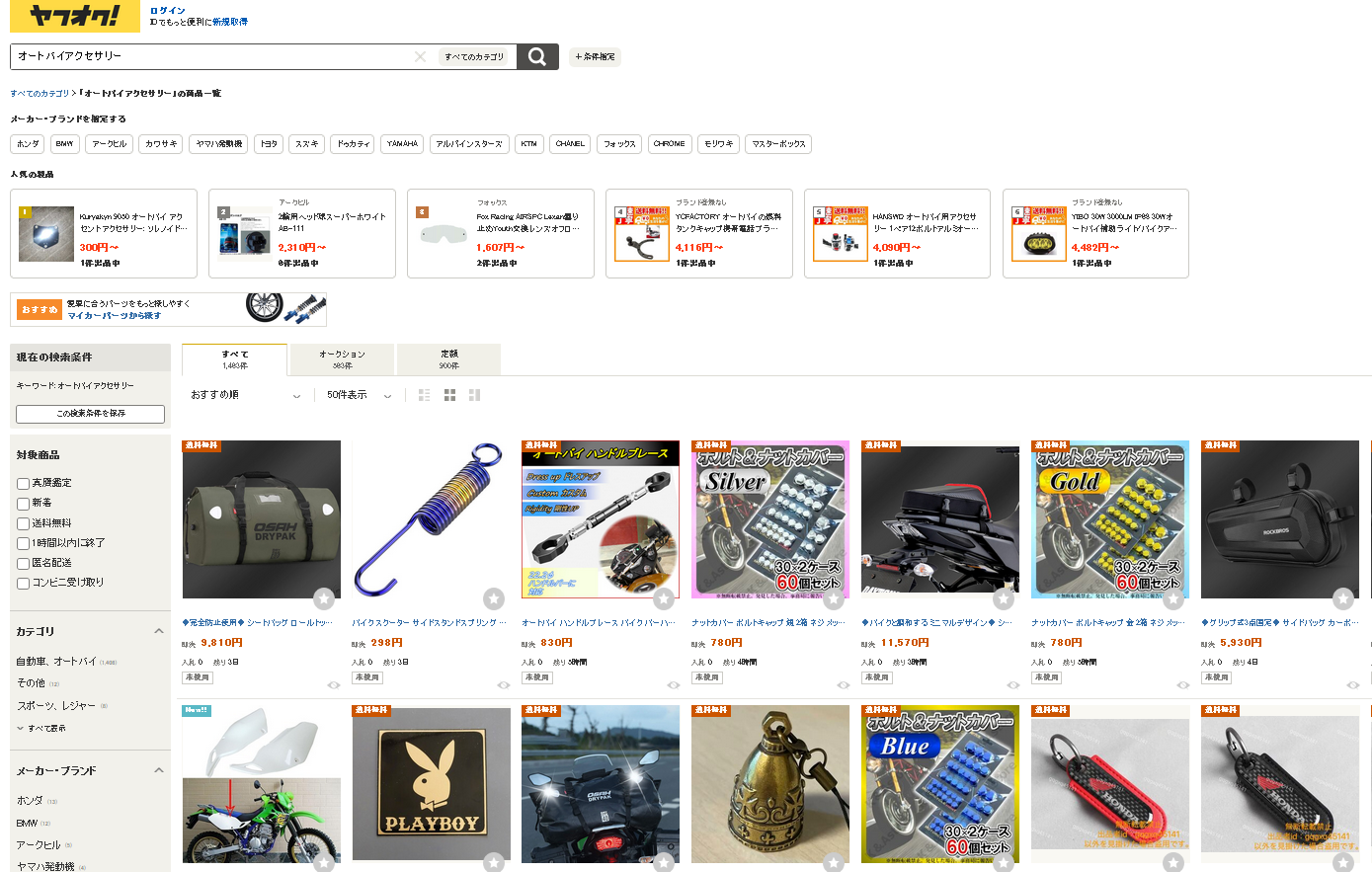Click the この検索条件を保存 button
The height and width of the screenshot is (872, 1372).
tap(90, 414)
